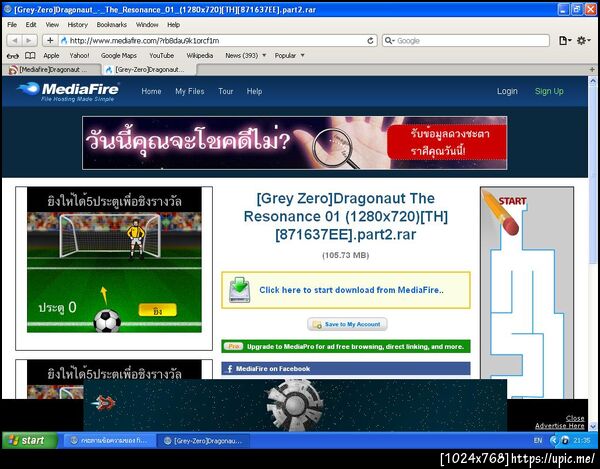Open the Edit menu
Image resolution: width=600 pixels, height=469 pixels.
31,24
